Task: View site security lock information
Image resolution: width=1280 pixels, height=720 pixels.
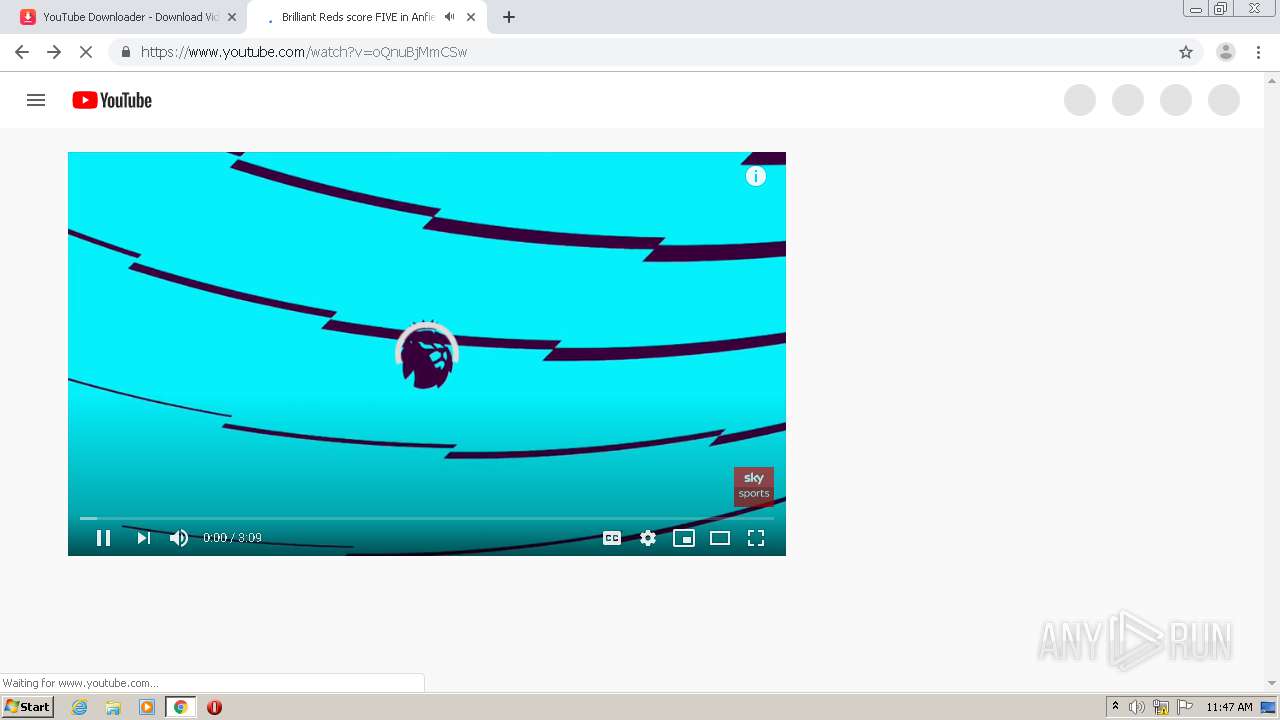Action: (125, 52)
